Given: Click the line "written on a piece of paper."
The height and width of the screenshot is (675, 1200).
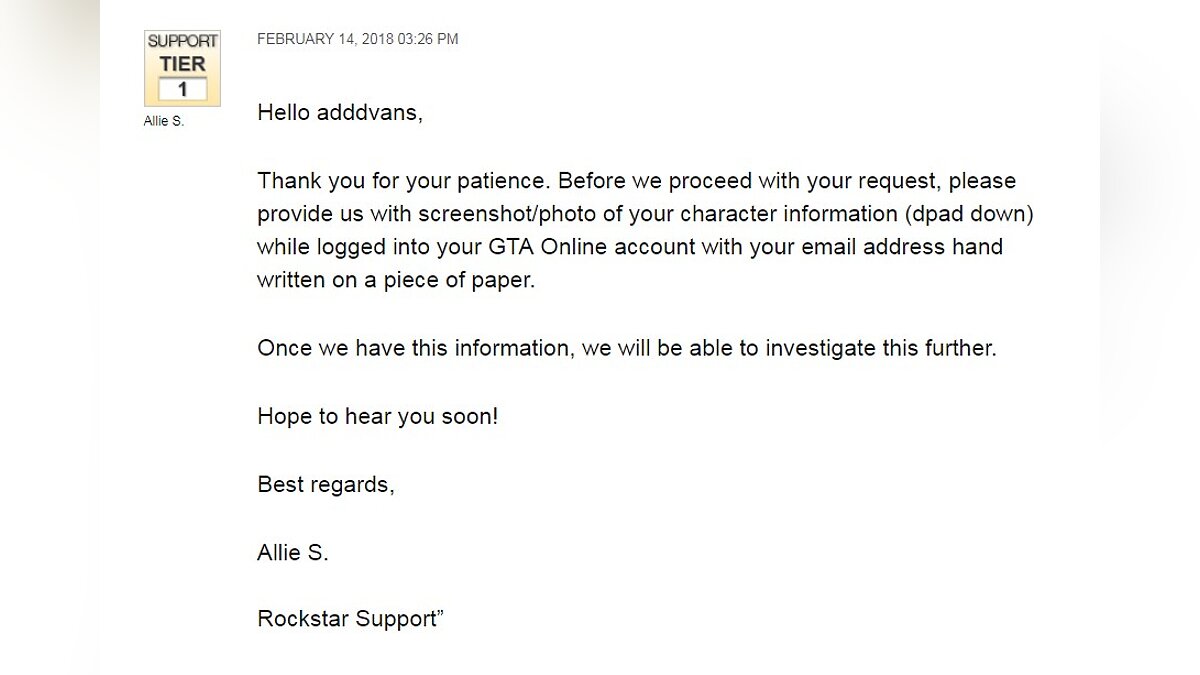Looking at the screenshot, I should (x=396, y=281).
